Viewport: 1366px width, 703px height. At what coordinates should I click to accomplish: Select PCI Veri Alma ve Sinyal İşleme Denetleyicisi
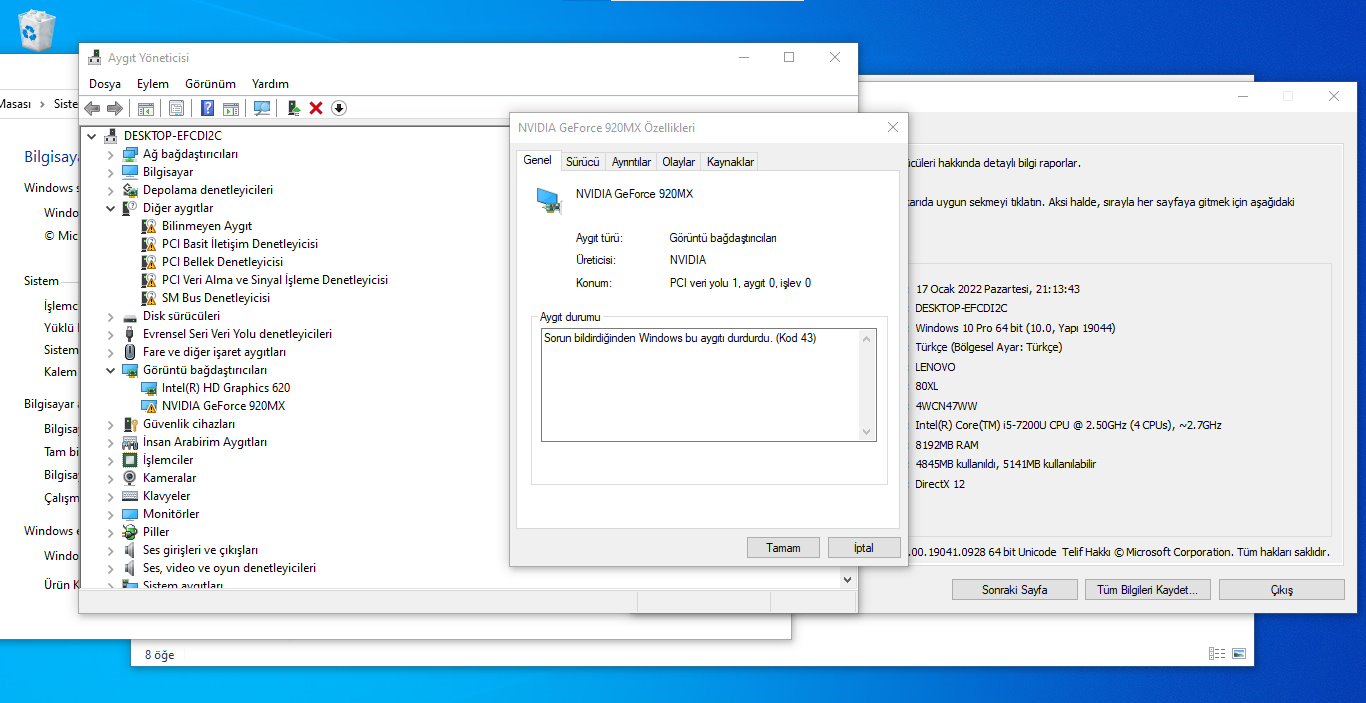coord(275,280)
